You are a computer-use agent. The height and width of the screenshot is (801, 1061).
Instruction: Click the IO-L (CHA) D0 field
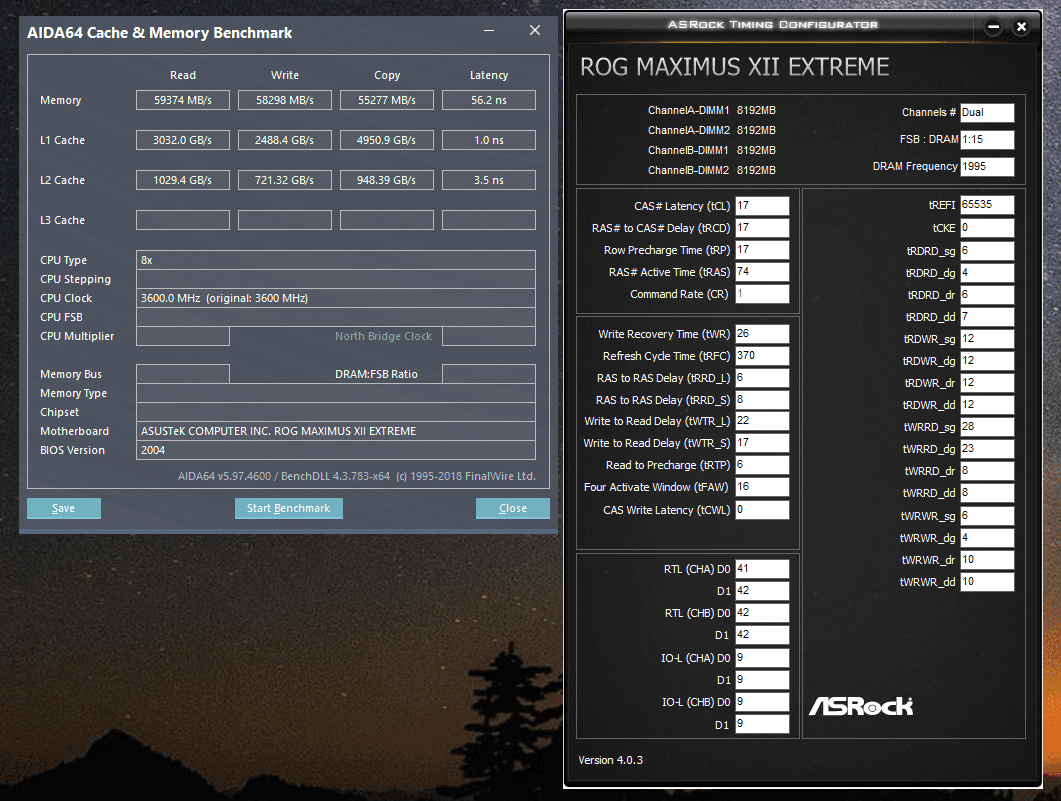pyautogui.click(x=762, y=658)
